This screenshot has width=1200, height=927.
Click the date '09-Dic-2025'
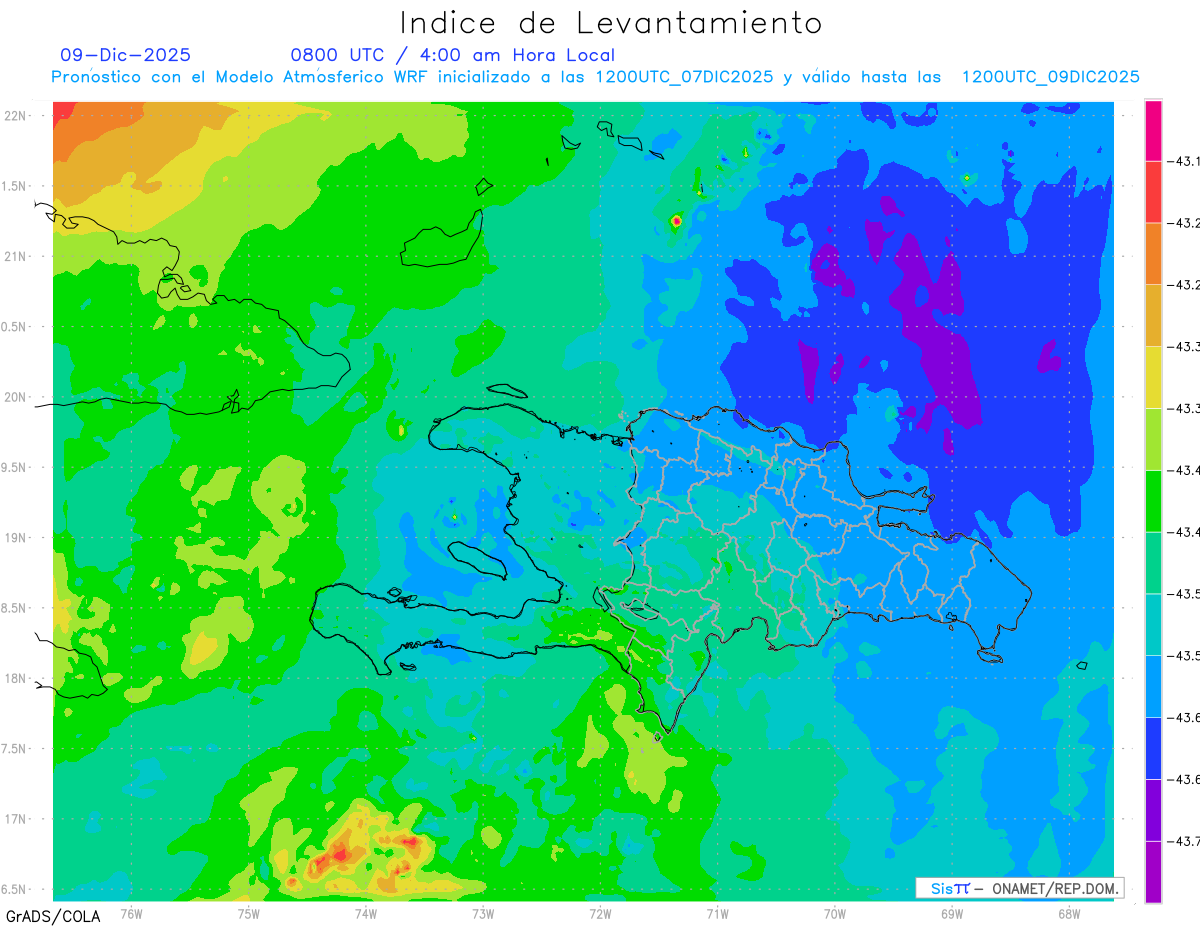125,55
